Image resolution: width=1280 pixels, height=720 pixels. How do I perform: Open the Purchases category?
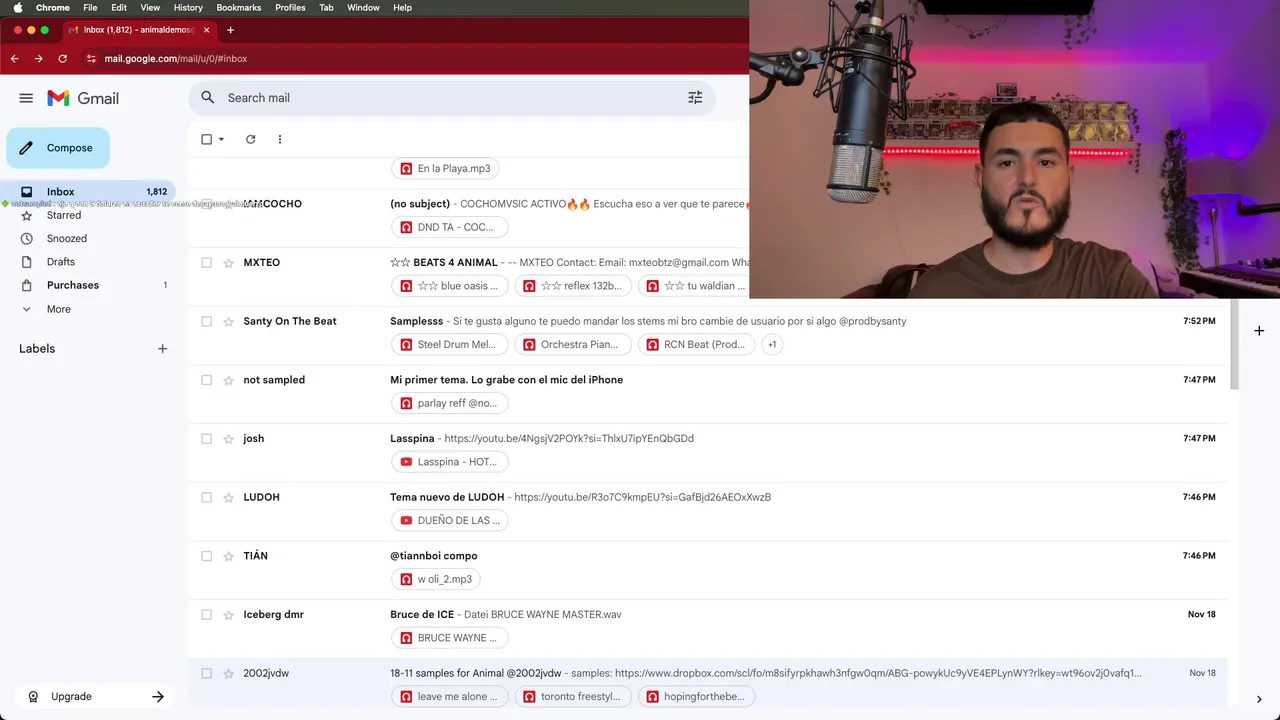(73, 285)
